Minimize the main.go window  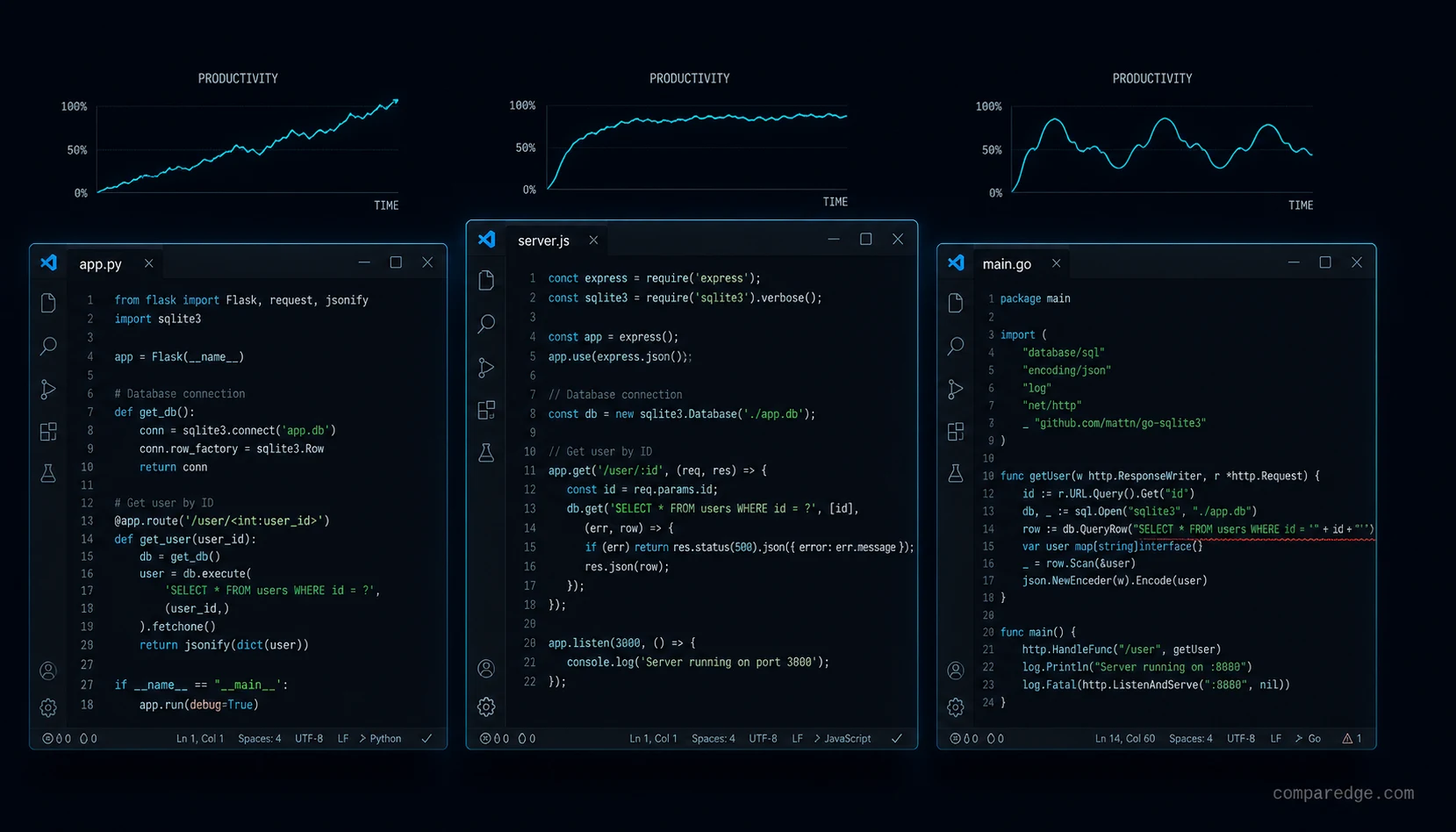(x=1293, y=262)
